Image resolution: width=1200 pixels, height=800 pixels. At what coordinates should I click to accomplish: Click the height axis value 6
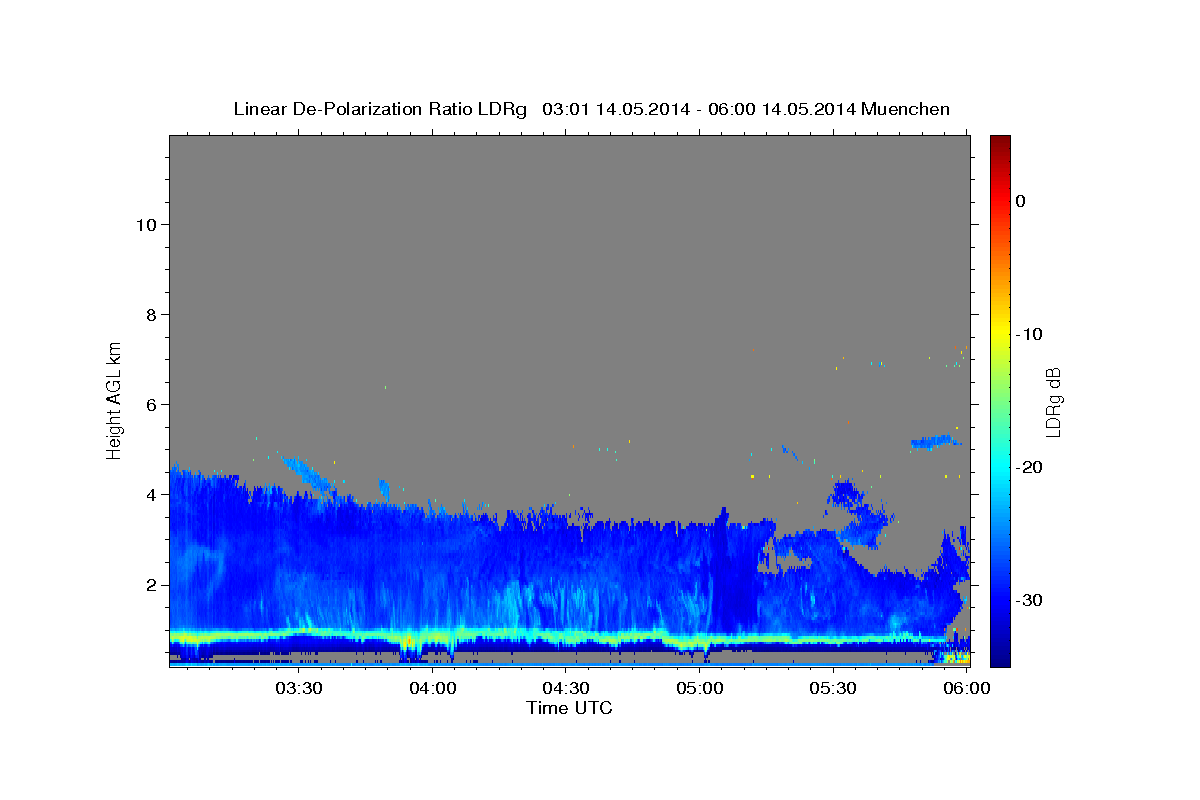tap(152, 405)
